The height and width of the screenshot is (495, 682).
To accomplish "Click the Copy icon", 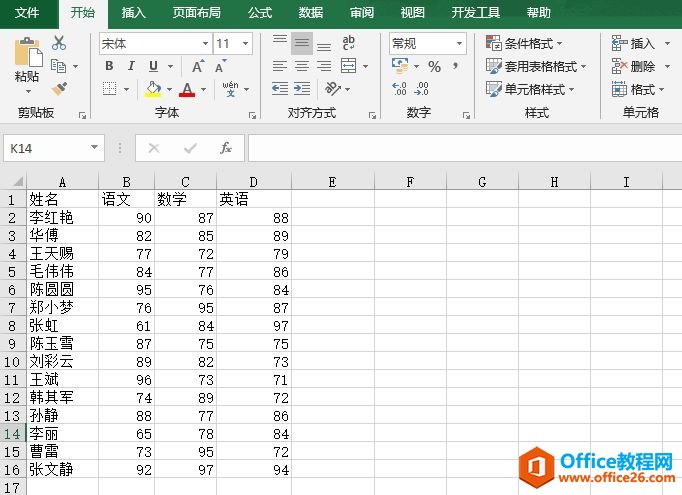I will 59,66.
